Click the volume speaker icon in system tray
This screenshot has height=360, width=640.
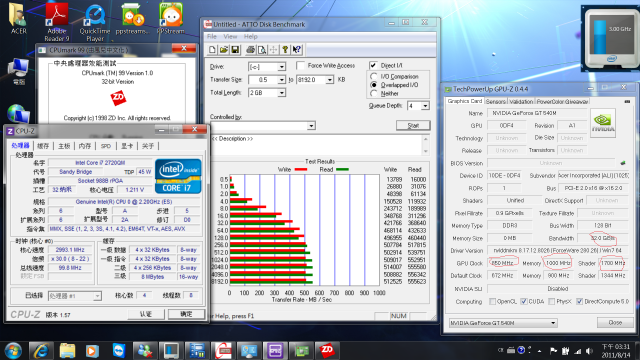coord(589,351)
